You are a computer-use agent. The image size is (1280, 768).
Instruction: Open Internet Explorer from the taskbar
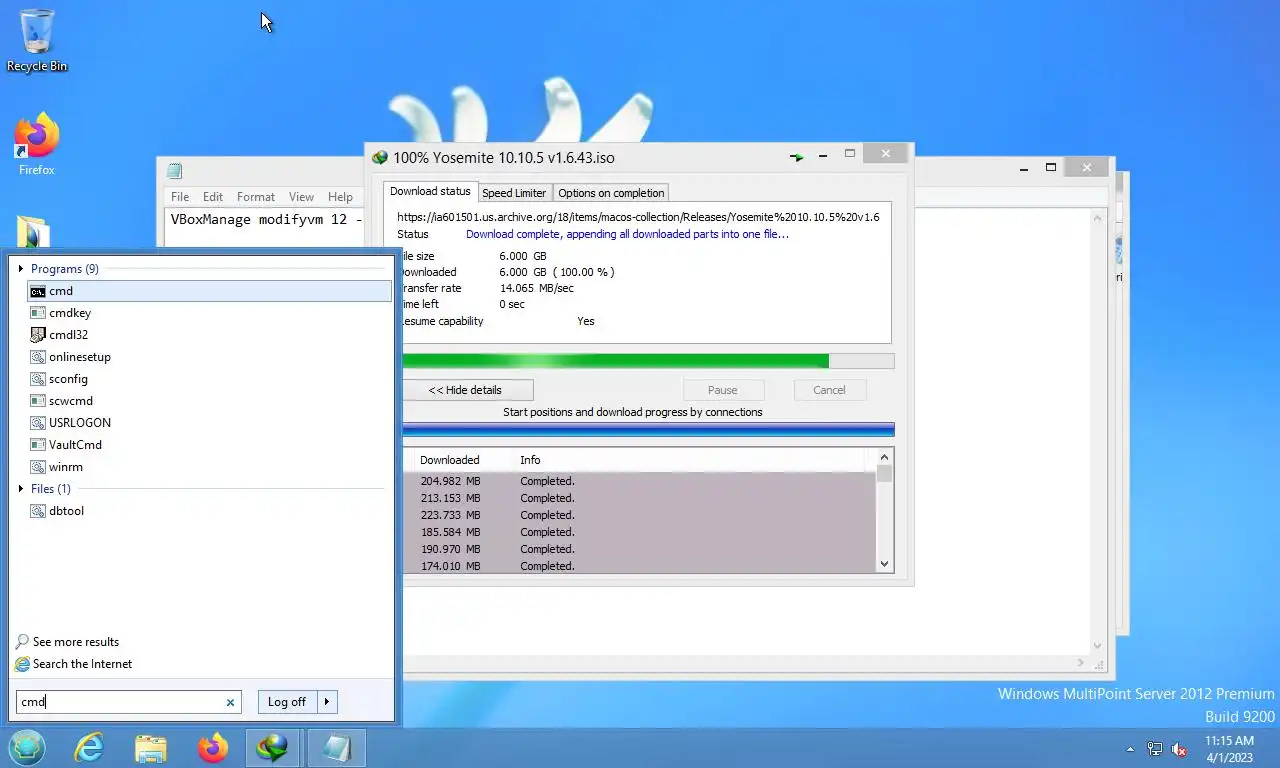[89, 748]
